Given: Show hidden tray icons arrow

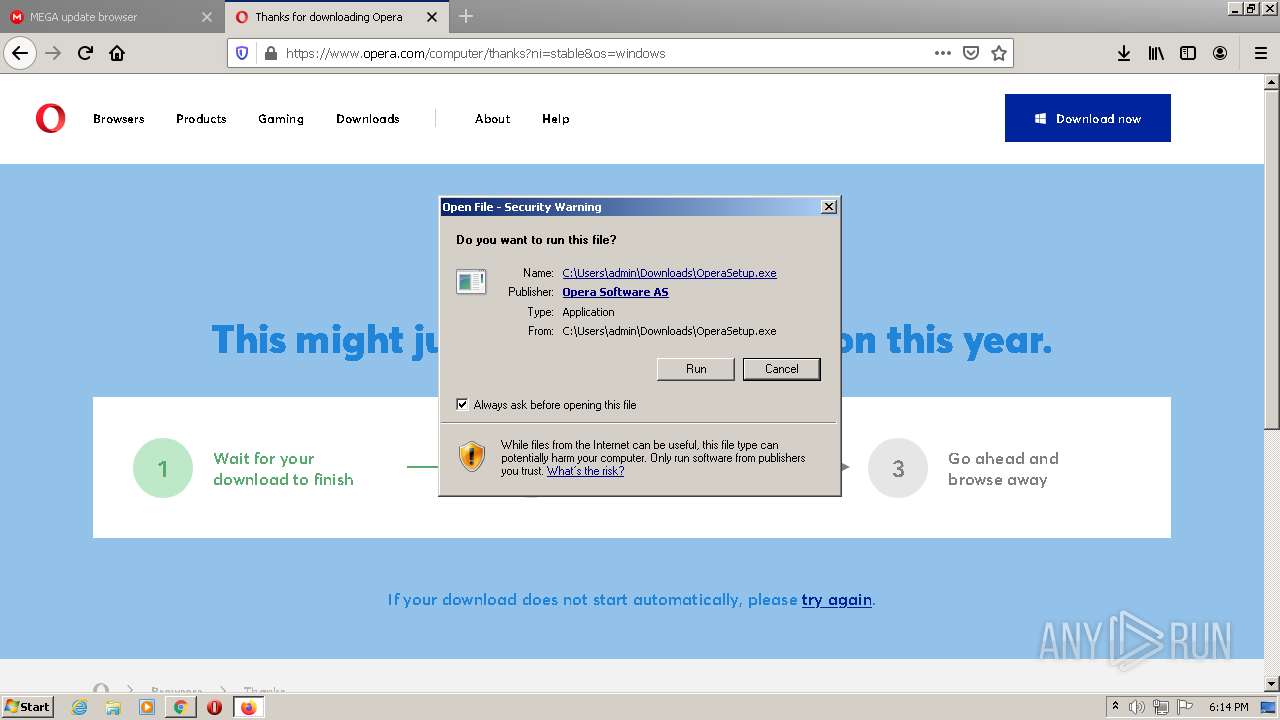Looking at the screenshot, I should pos(1115,707).
